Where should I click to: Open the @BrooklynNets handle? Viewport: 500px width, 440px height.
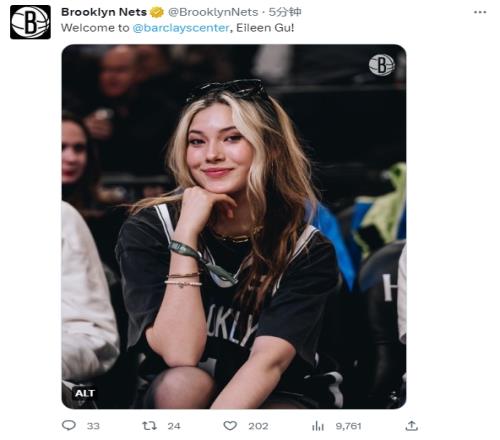pyautogui.click(x=213, y=12)
